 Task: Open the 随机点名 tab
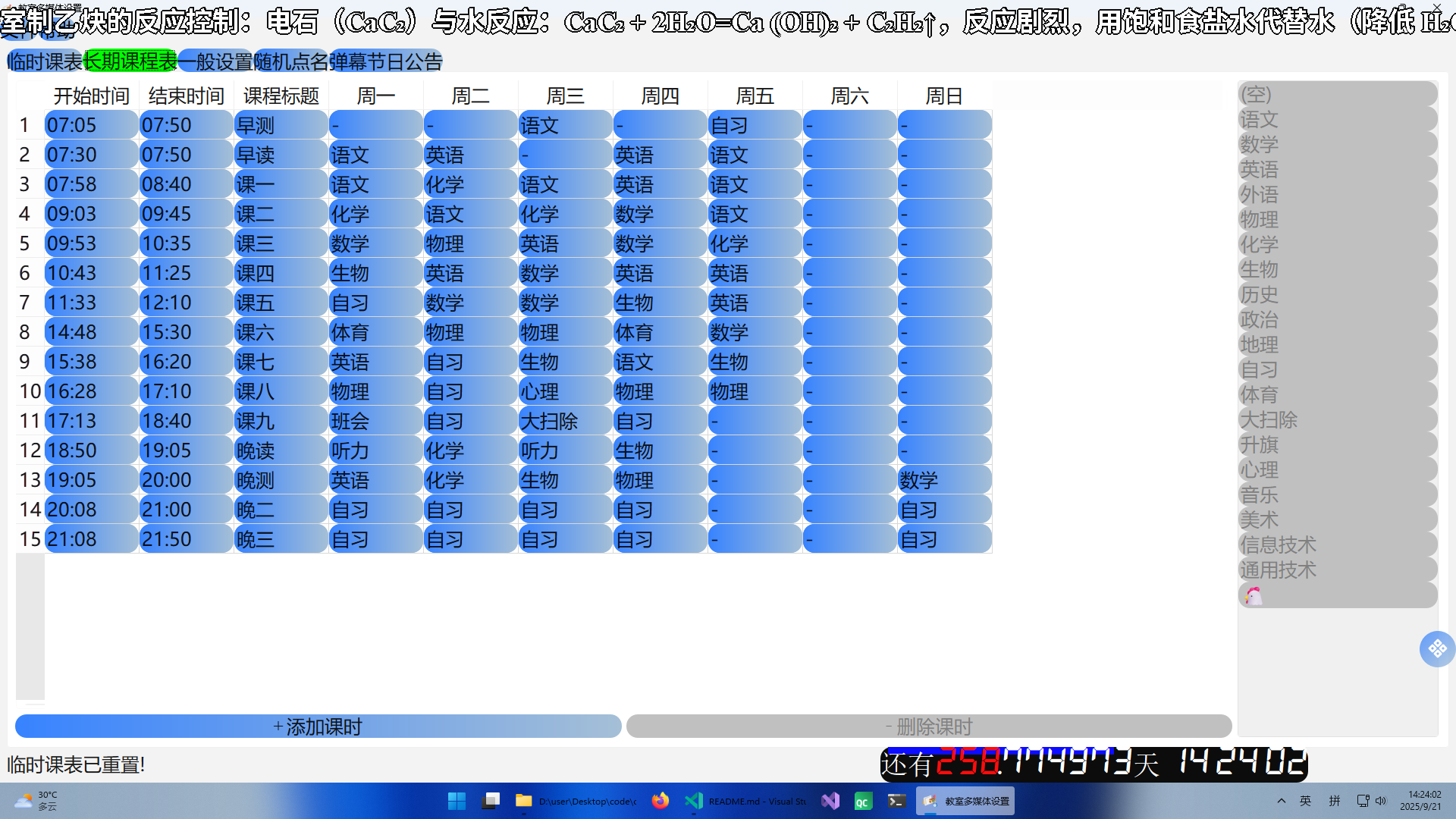tap(291, 61)
